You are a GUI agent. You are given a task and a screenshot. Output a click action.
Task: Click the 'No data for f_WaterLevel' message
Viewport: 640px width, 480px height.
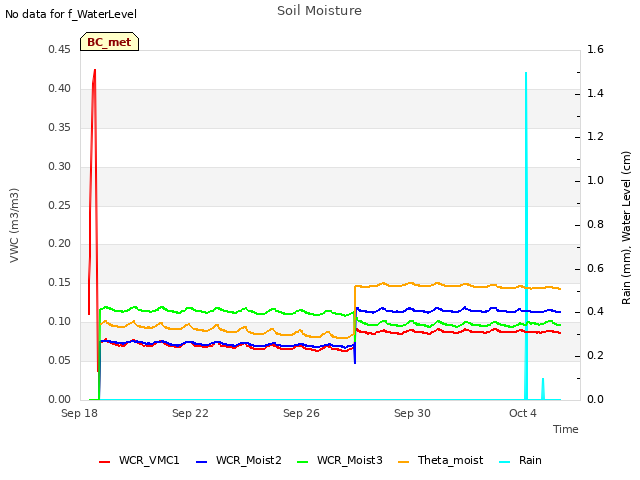pyautogui.click(x=71, y=14)
